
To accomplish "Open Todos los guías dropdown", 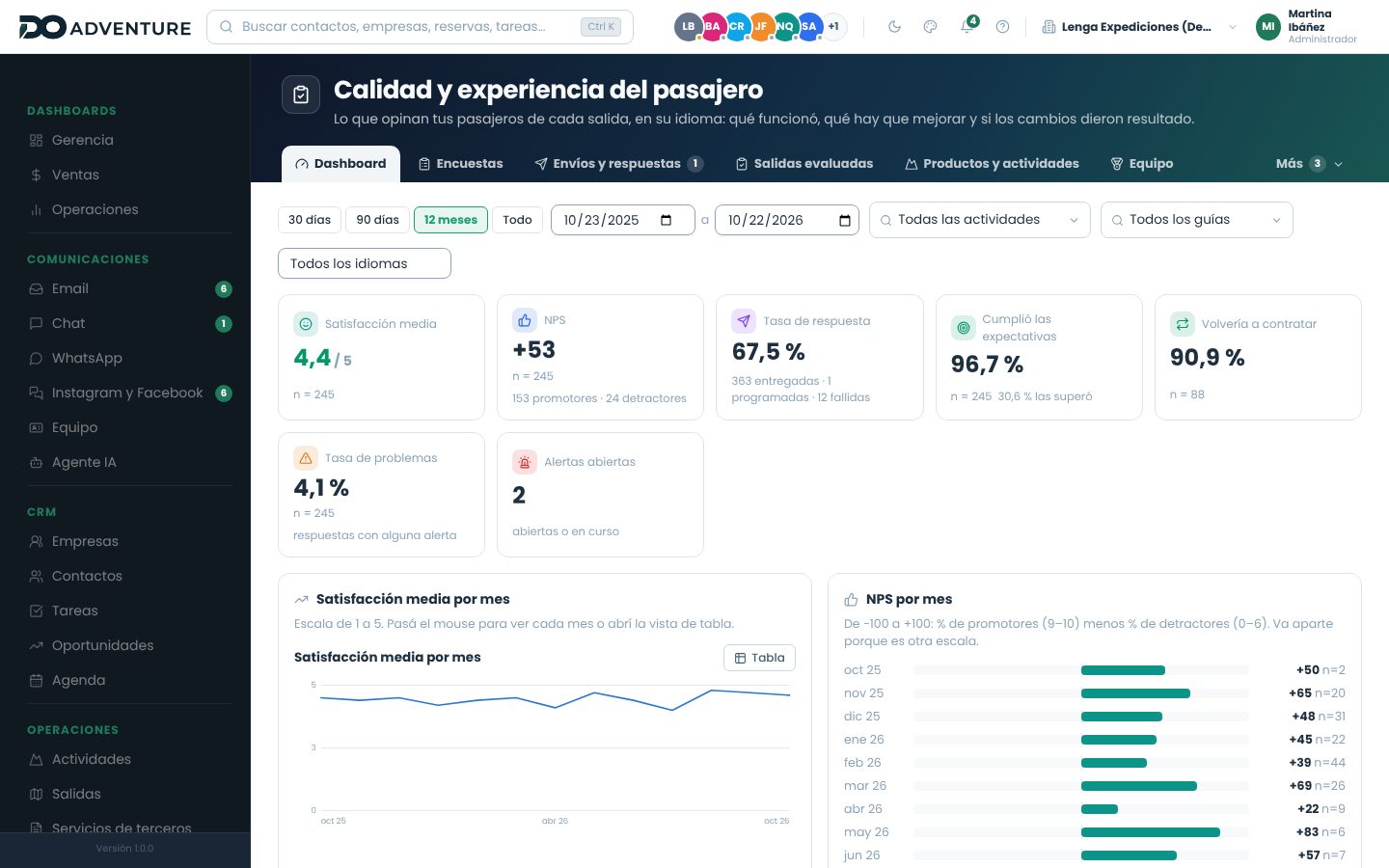I will tap(1197, 220).
